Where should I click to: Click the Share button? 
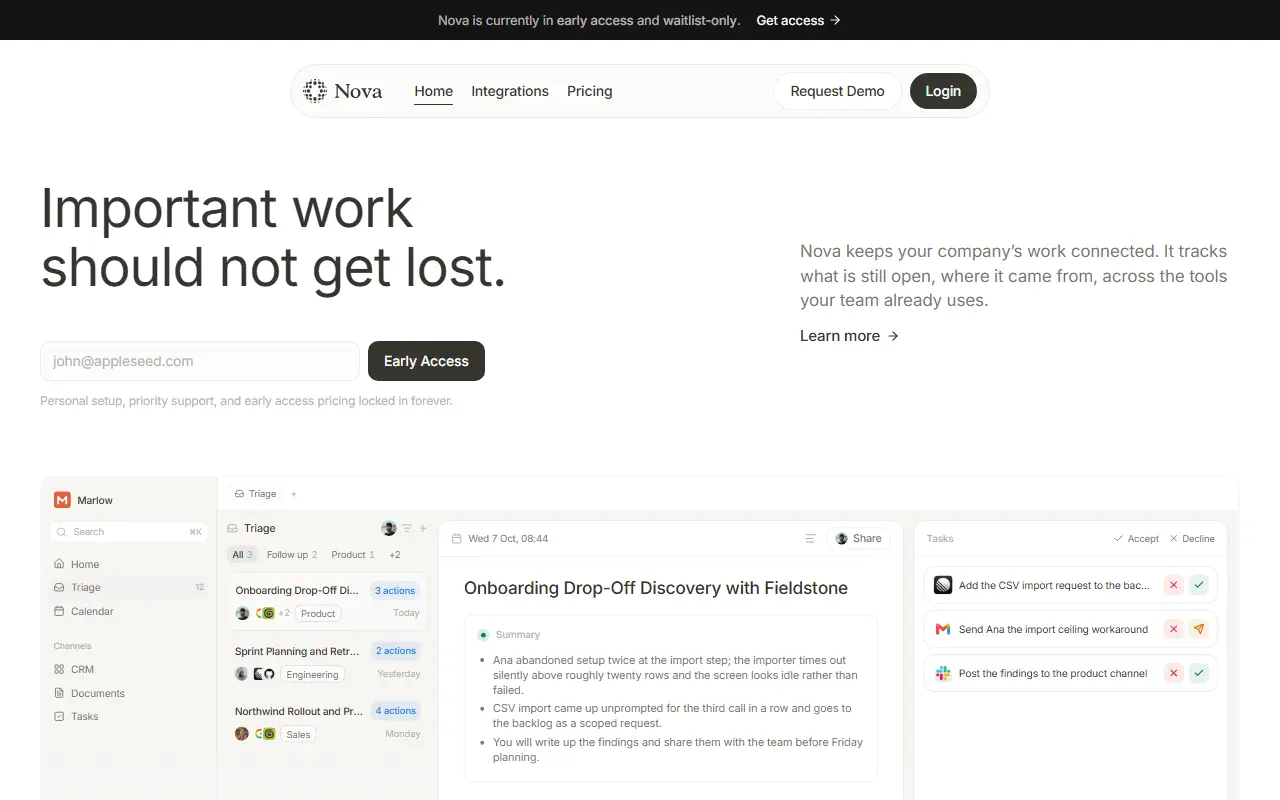coord(858,538)
